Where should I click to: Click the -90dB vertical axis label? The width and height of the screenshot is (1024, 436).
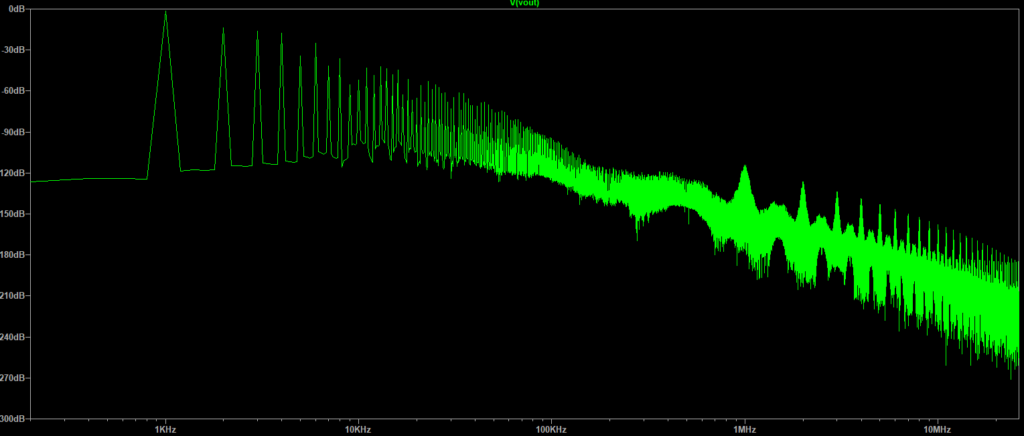tap(12, 131)
